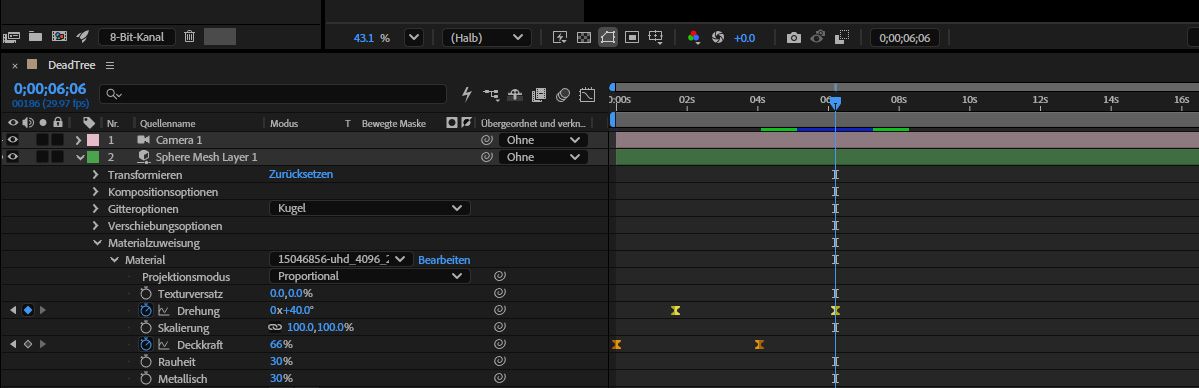Open the DeadTree panel menu
This screenshot has height=388, width=1199.
pos(110,66)
